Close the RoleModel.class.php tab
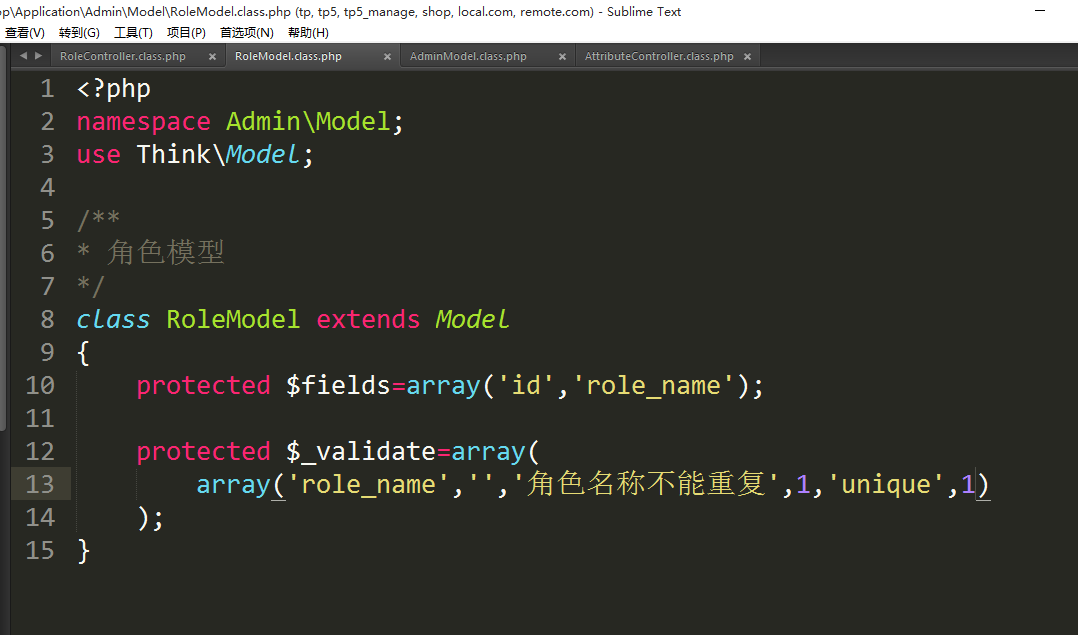Screen dimensions: 1078x635 [x=388, y=57]
